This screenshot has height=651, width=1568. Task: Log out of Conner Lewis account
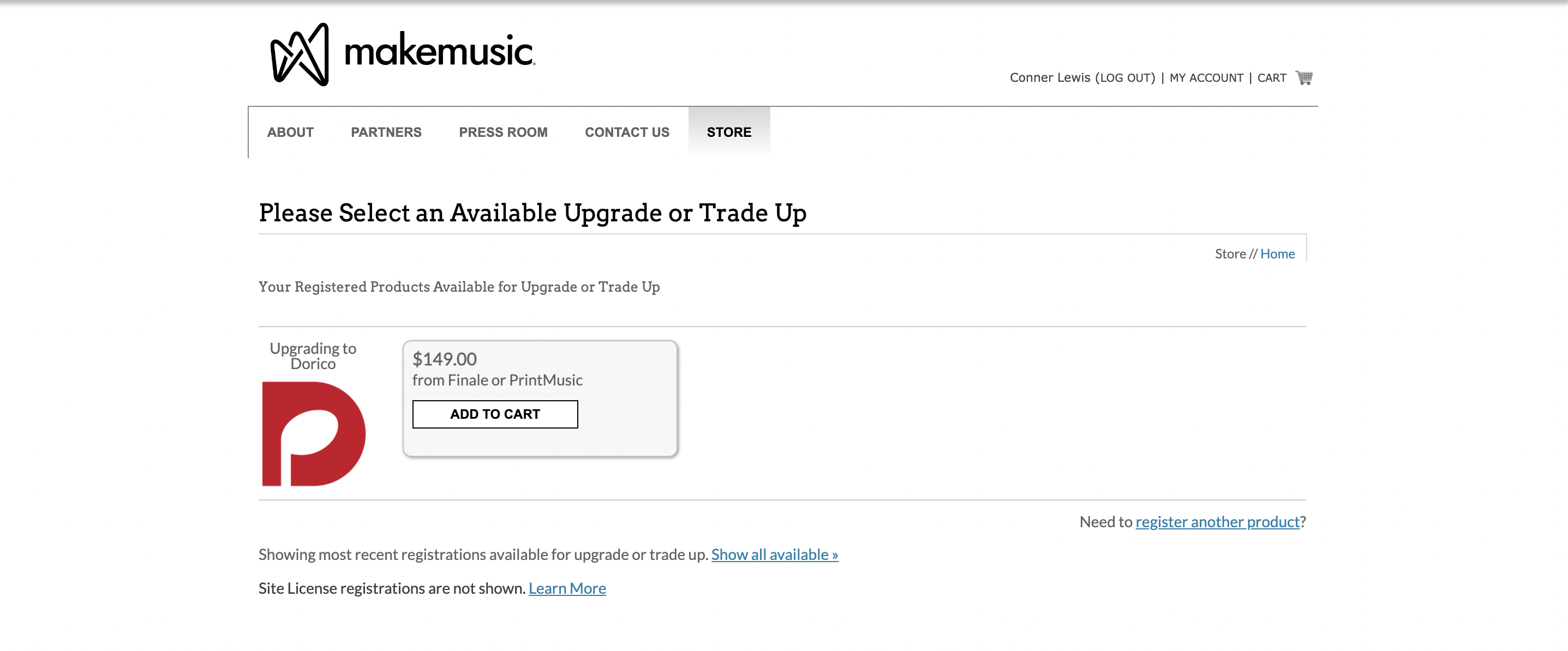click(x=1127, y=78)
